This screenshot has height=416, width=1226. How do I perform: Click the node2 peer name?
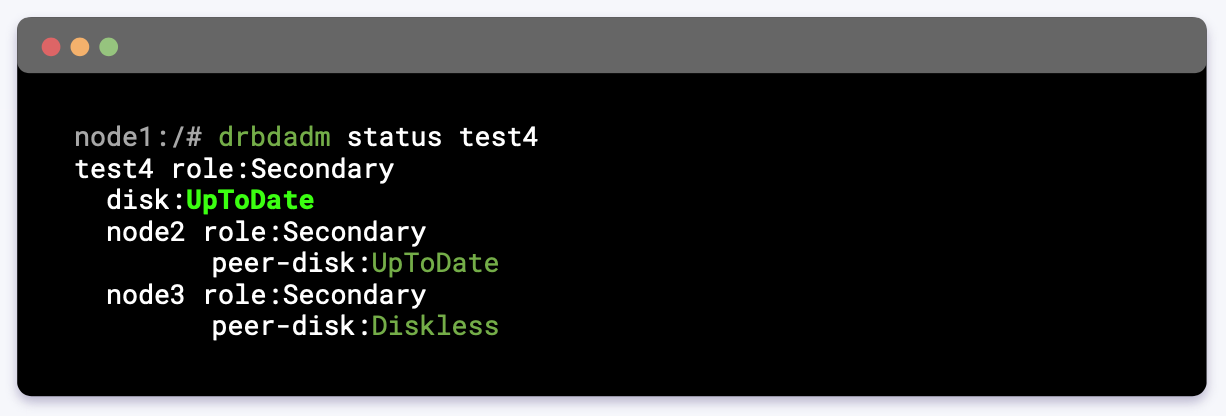(x=146, y=233)
